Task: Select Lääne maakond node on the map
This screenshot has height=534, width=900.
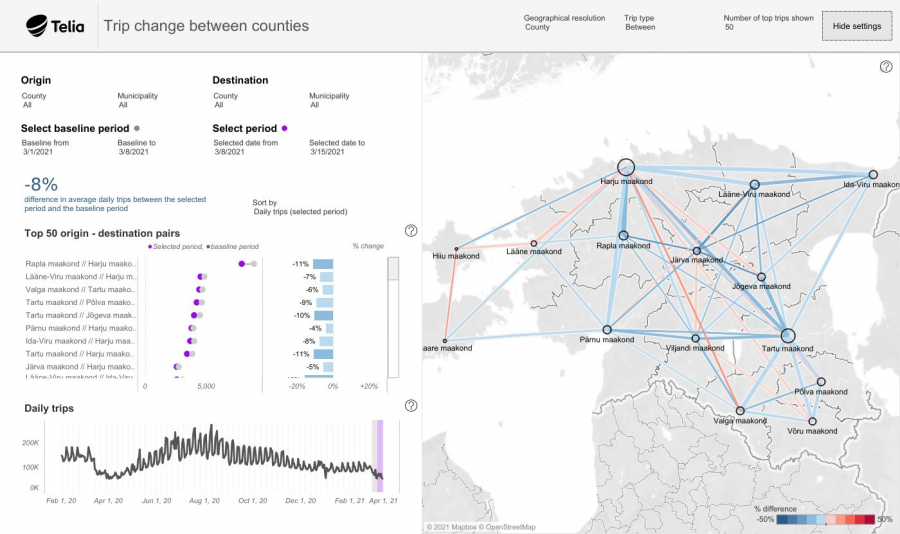Action: pyautogui.click(x=534, y=243)
